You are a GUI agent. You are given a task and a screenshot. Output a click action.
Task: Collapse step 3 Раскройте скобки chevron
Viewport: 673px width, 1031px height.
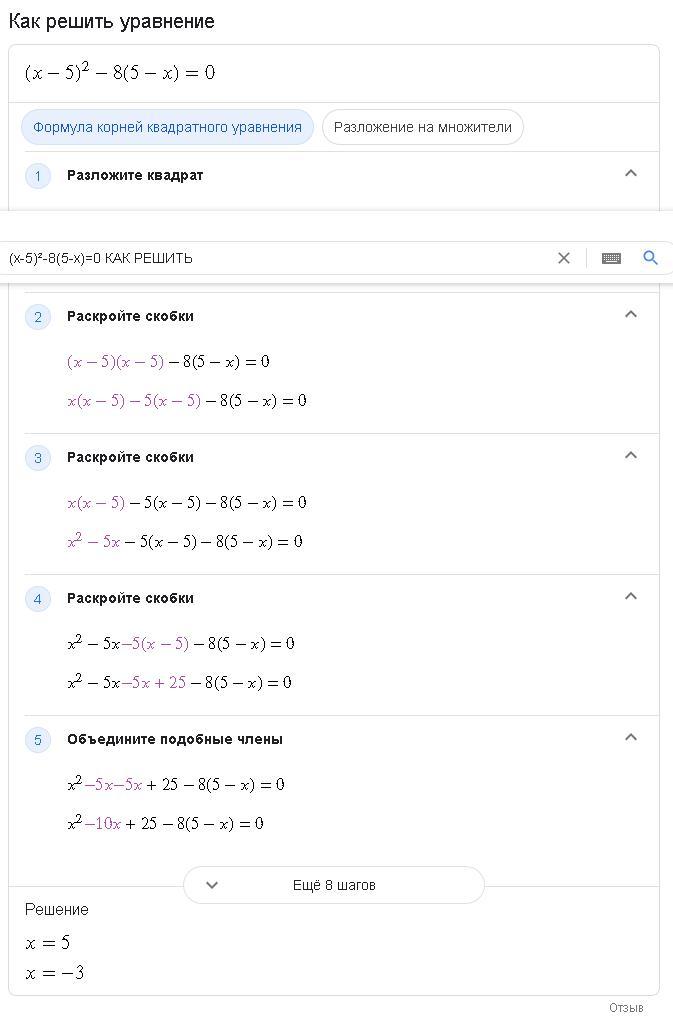click(631, 455)
